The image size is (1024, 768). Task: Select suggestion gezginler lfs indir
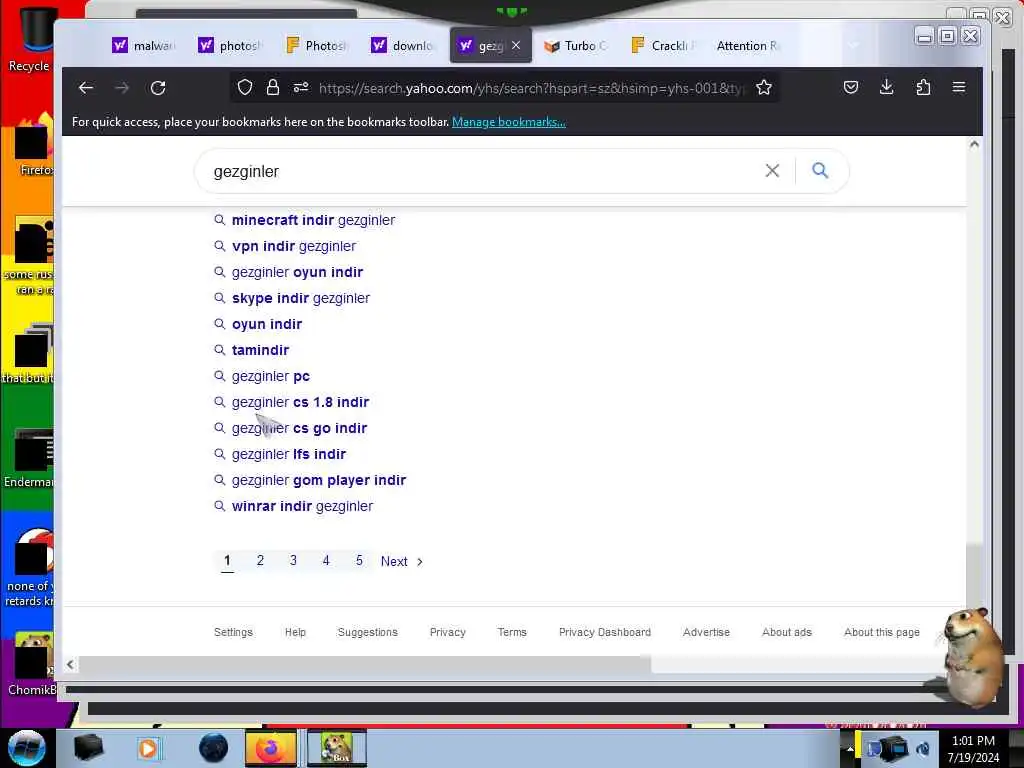pyautogui.click(x=289, y=455)
